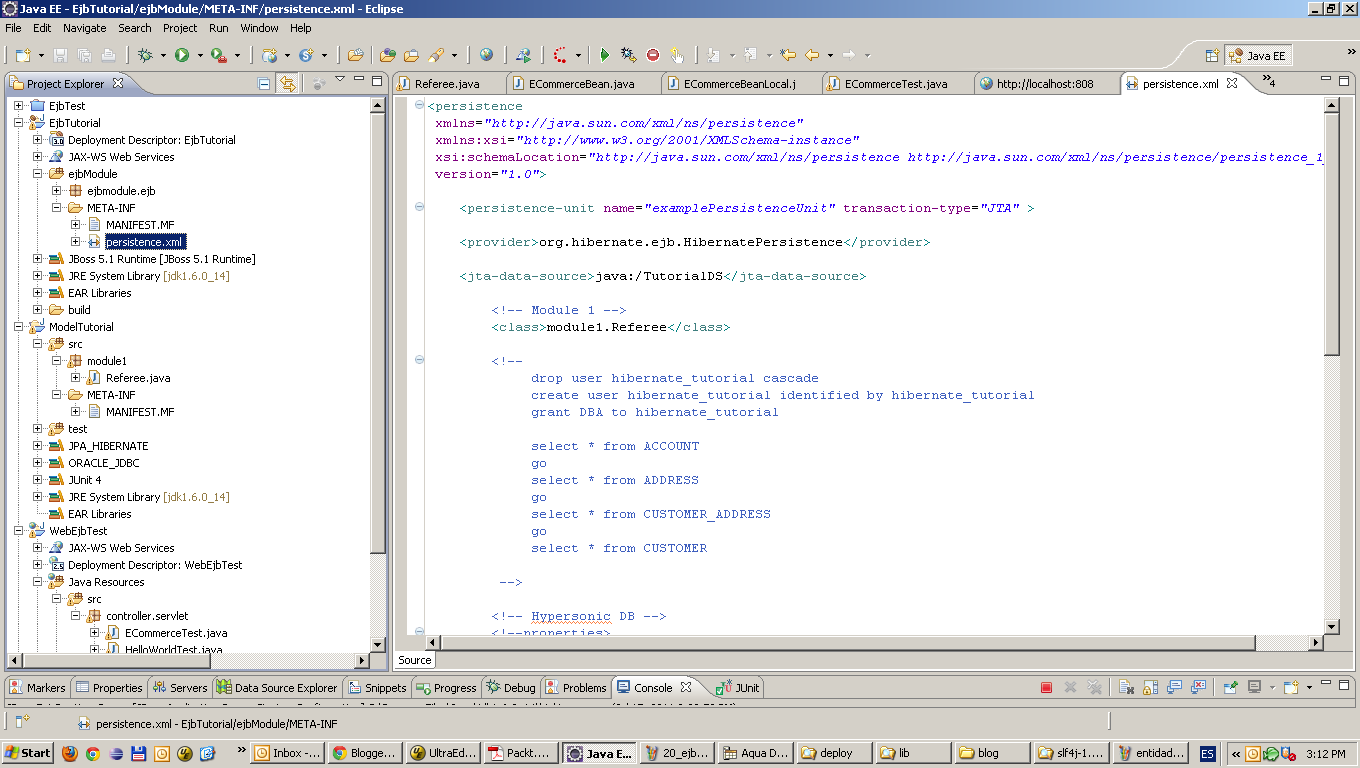Click the Windows Start button

[x=25, y=753]
